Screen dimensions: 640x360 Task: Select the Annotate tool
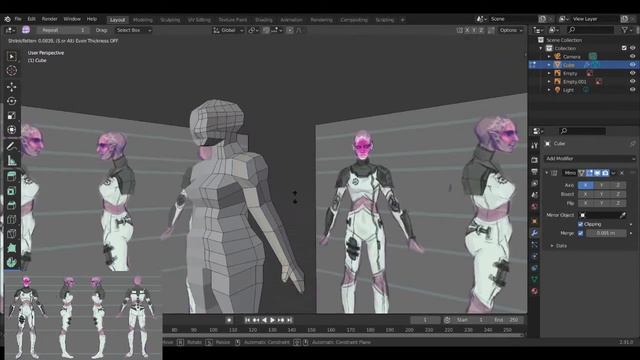11,146
